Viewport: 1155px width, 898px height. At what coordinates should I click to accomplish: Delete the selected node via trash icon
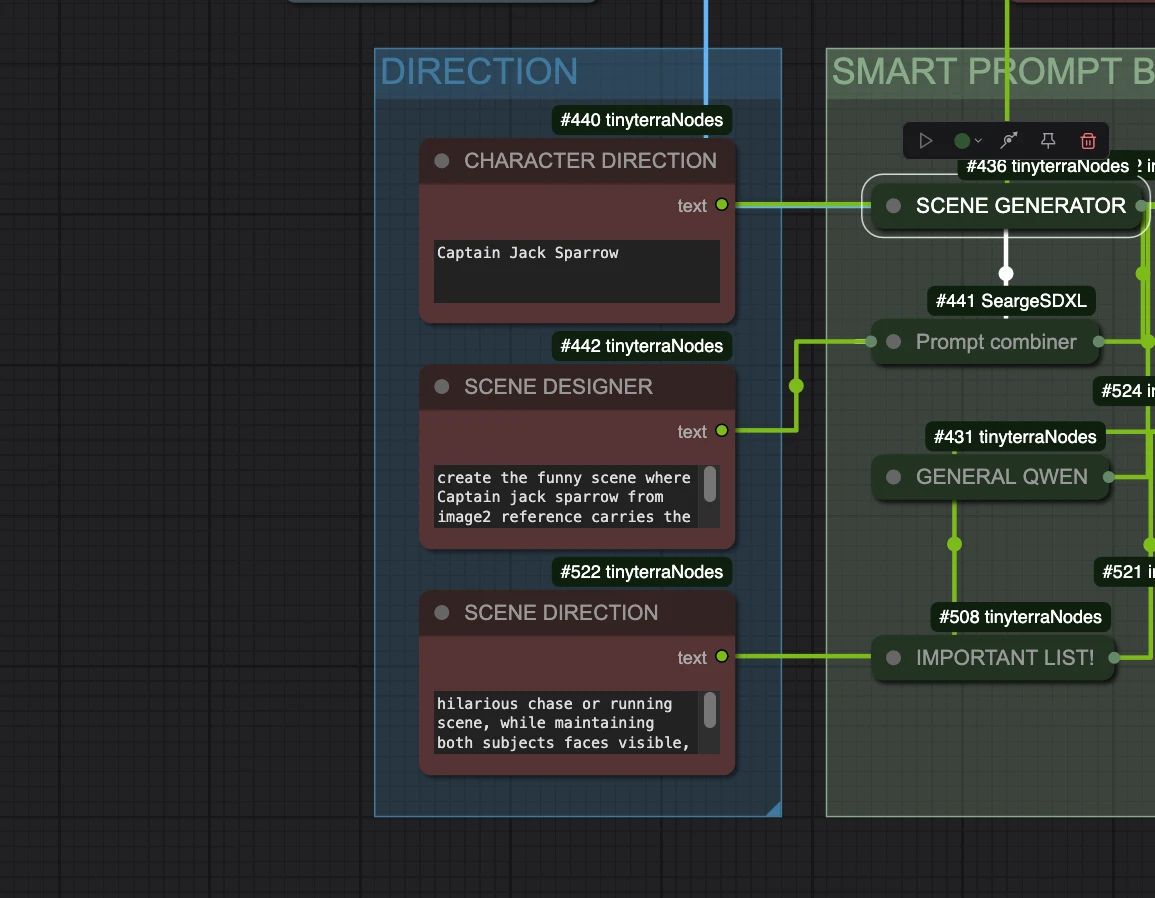[1088, 141]
